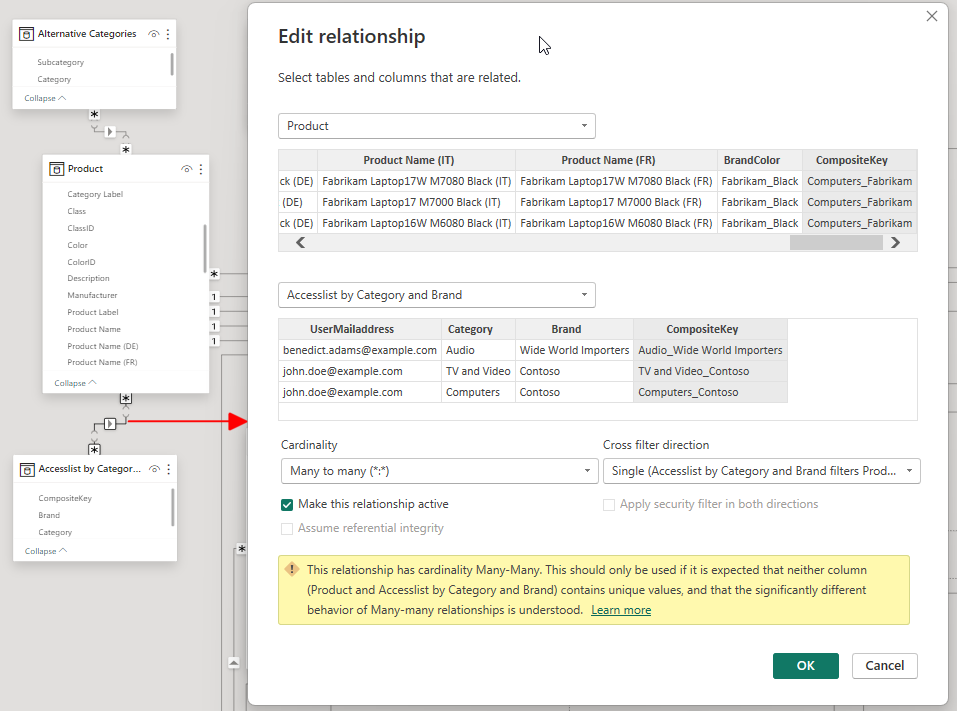Click the Alternative Categories table icon
Screen dimensions: 957x711
tap(27, 34)
